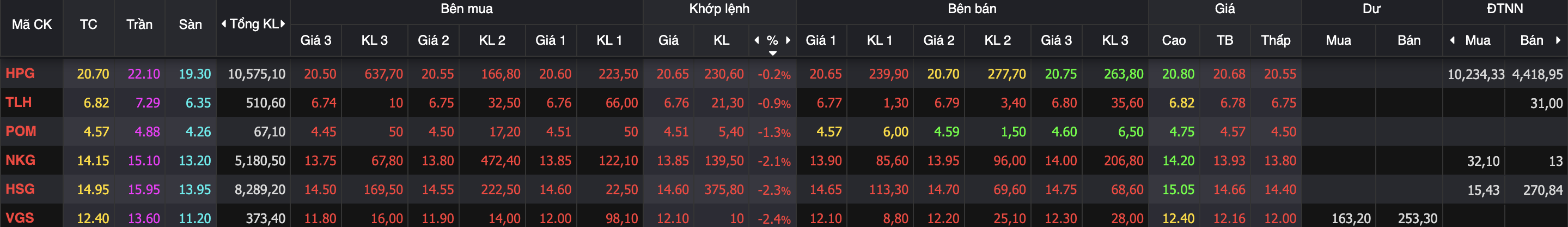Click the right arrow after ĐTNN Bán

pos(1558,40)
